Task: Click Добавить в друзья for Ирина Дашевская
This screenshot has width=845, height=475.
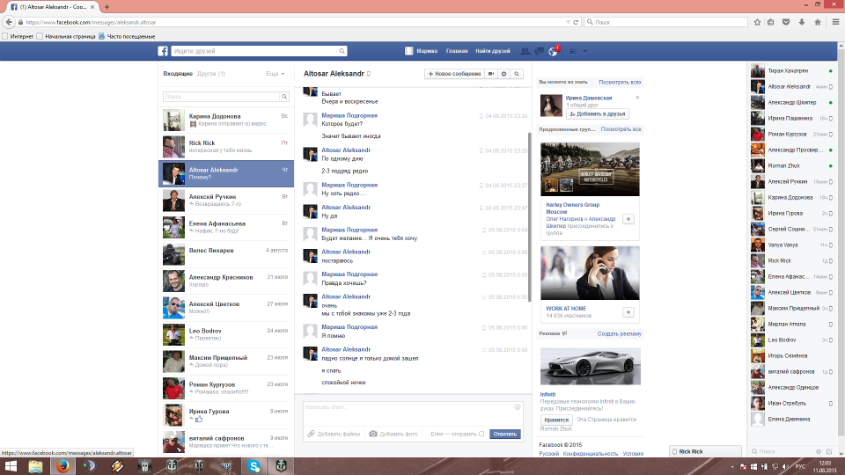Action: pyautogui.click(x=597, y=114)
